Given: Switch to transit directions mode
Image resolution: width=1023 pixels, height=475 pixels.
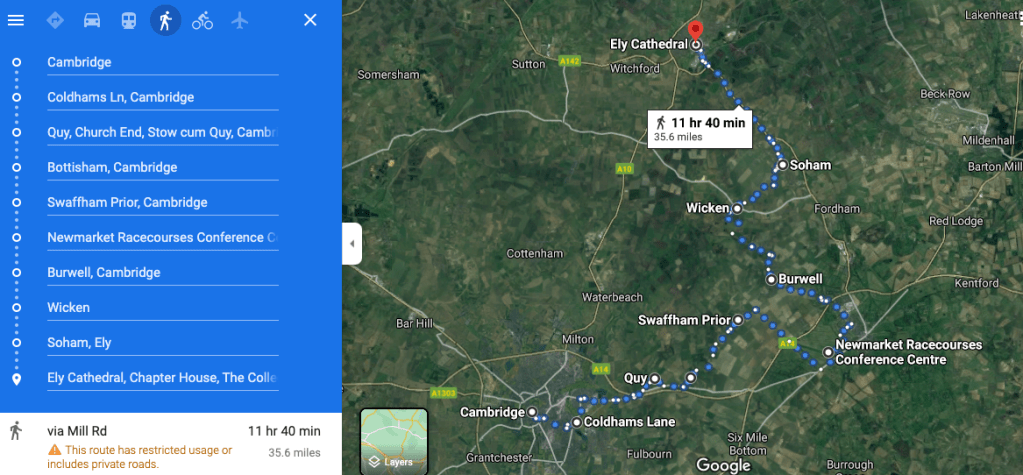Looking at the screenshot, I should coord(129,20).
